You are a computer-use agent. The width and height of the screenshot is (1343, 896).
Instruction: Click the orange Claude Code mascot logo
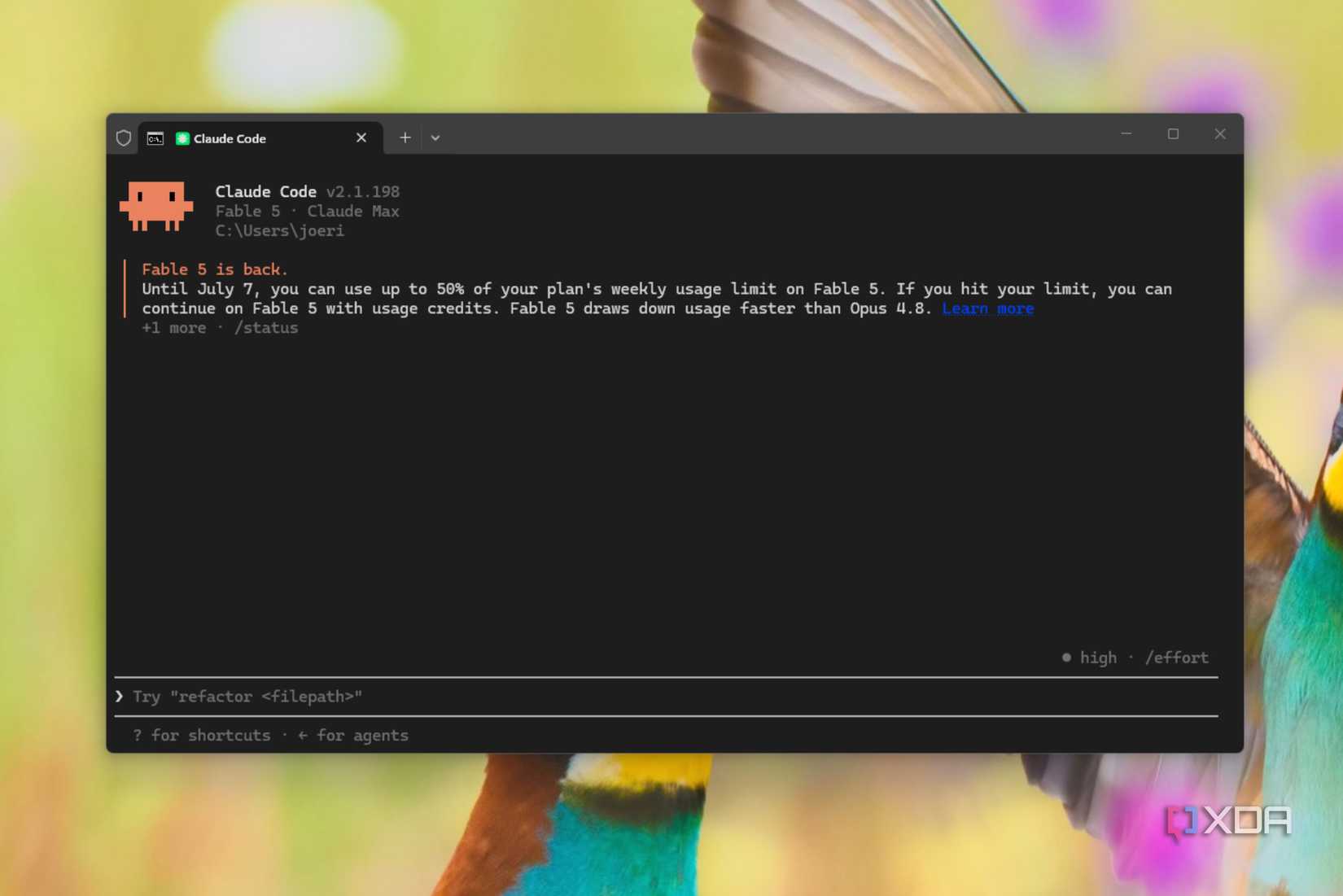pyautogui.click(x=156, y=207)
